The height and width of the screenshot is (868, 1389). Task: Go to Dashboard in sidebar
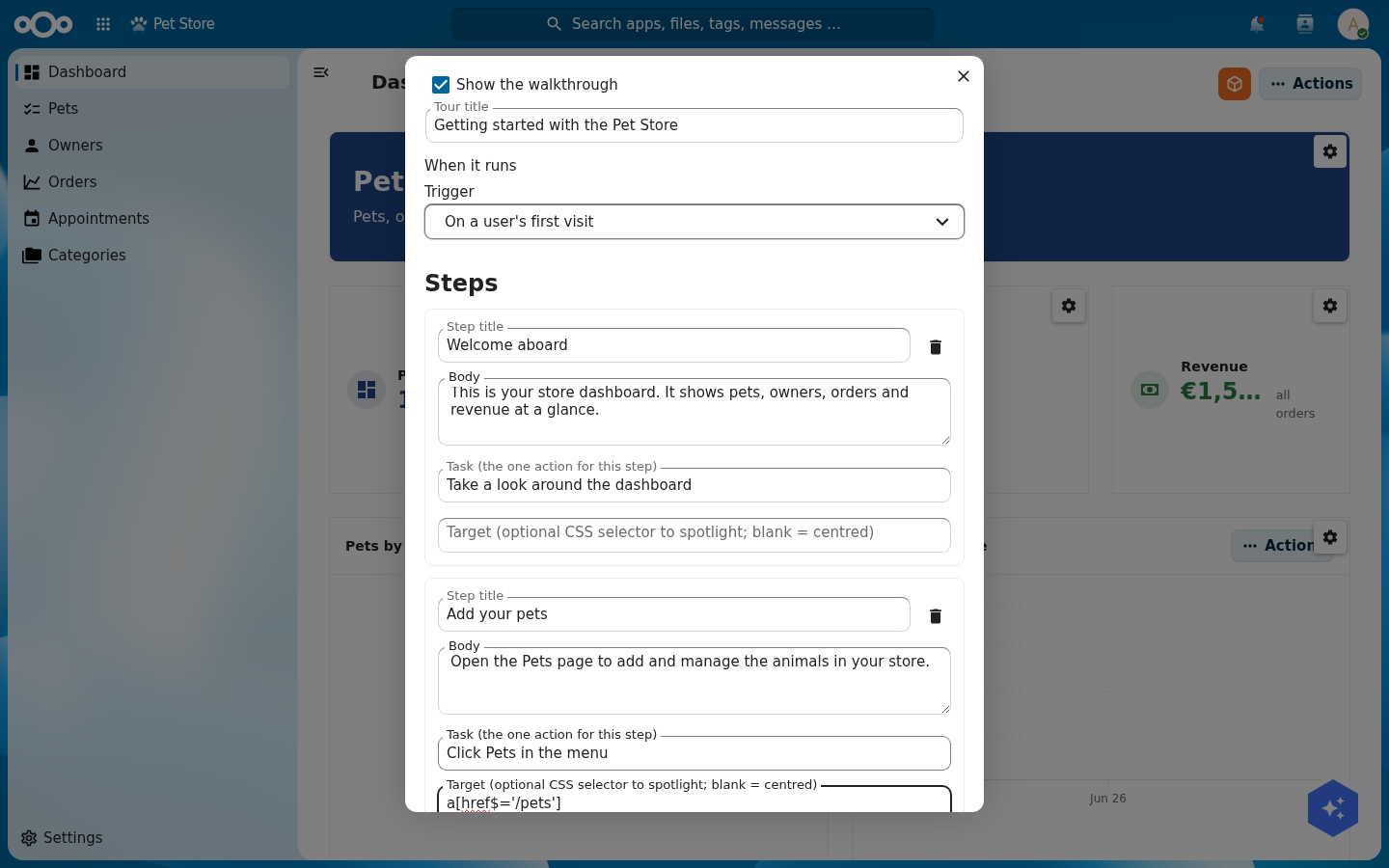152,72
